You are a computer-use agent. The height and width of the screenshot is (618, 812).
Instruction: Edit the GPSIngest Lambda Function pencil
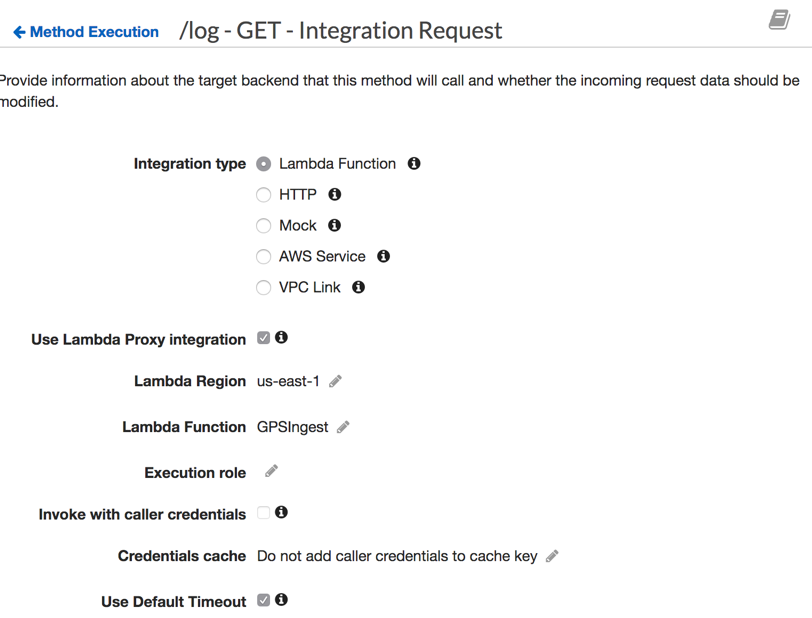343,427
